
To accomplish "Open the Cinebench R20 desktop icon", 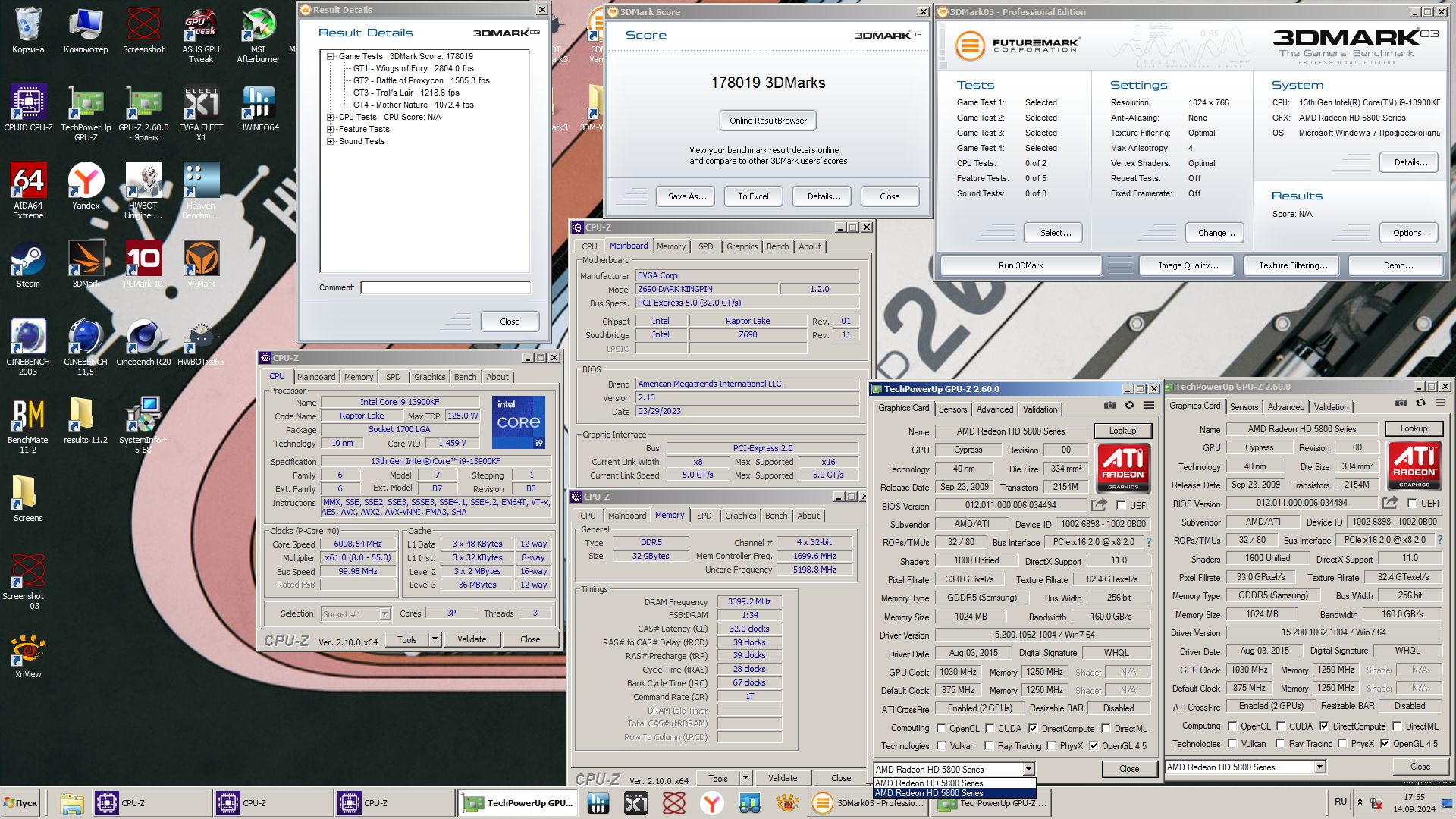I will pyautogui.click(x=143, y=343).
